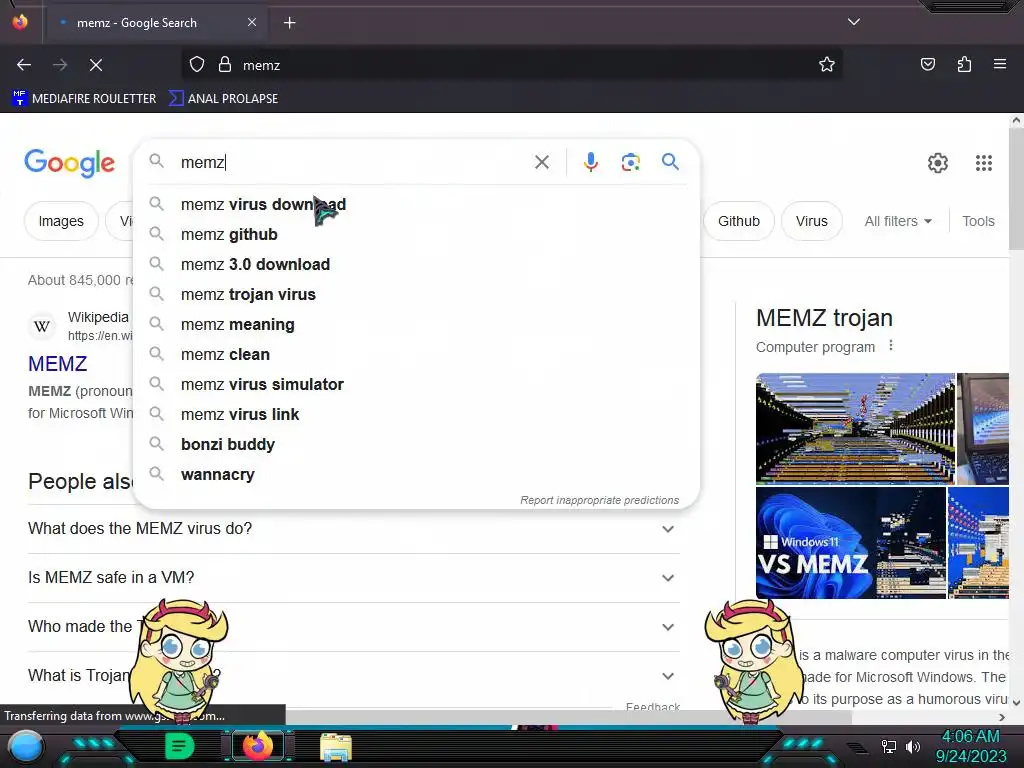This screenshot has width=1024, height=768.
Task: Open the Firefox hamburger application menu
Action: click(x=1000, y=65)
